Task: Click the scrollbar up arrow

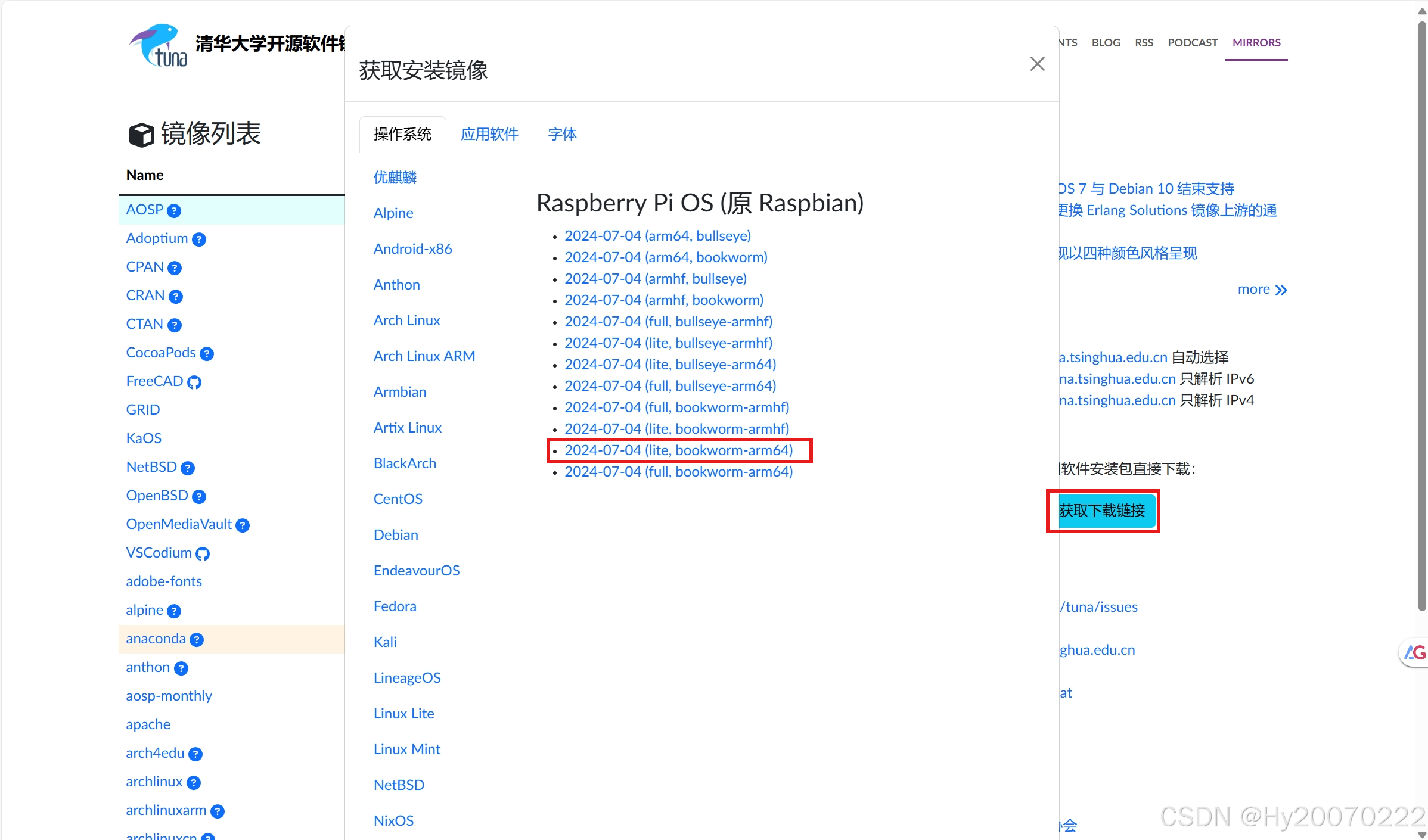Action: (1422, 10)
